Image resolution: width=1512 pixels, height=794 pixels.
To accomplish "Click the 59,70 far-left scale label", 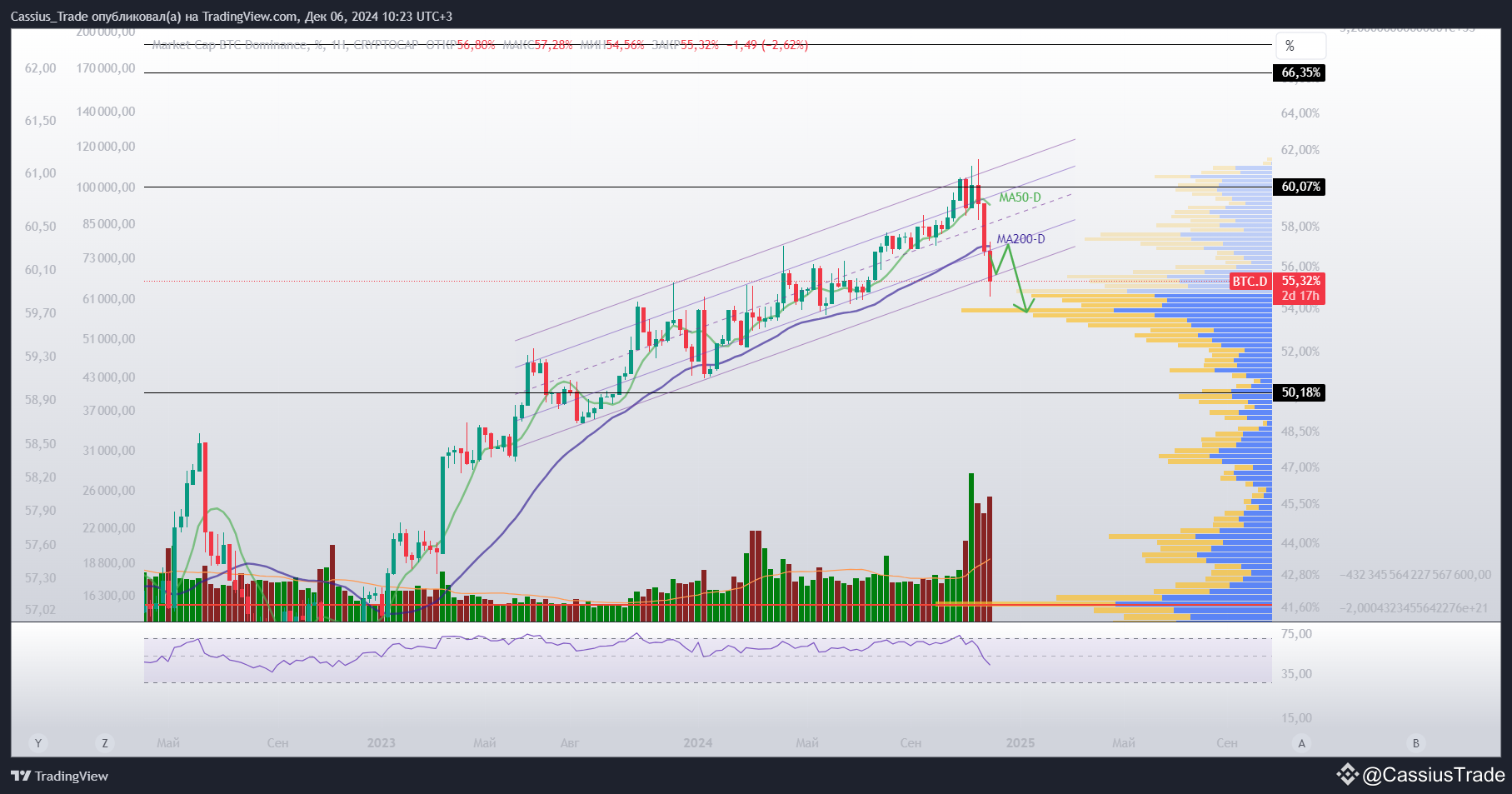I will [x=41, y=313].
